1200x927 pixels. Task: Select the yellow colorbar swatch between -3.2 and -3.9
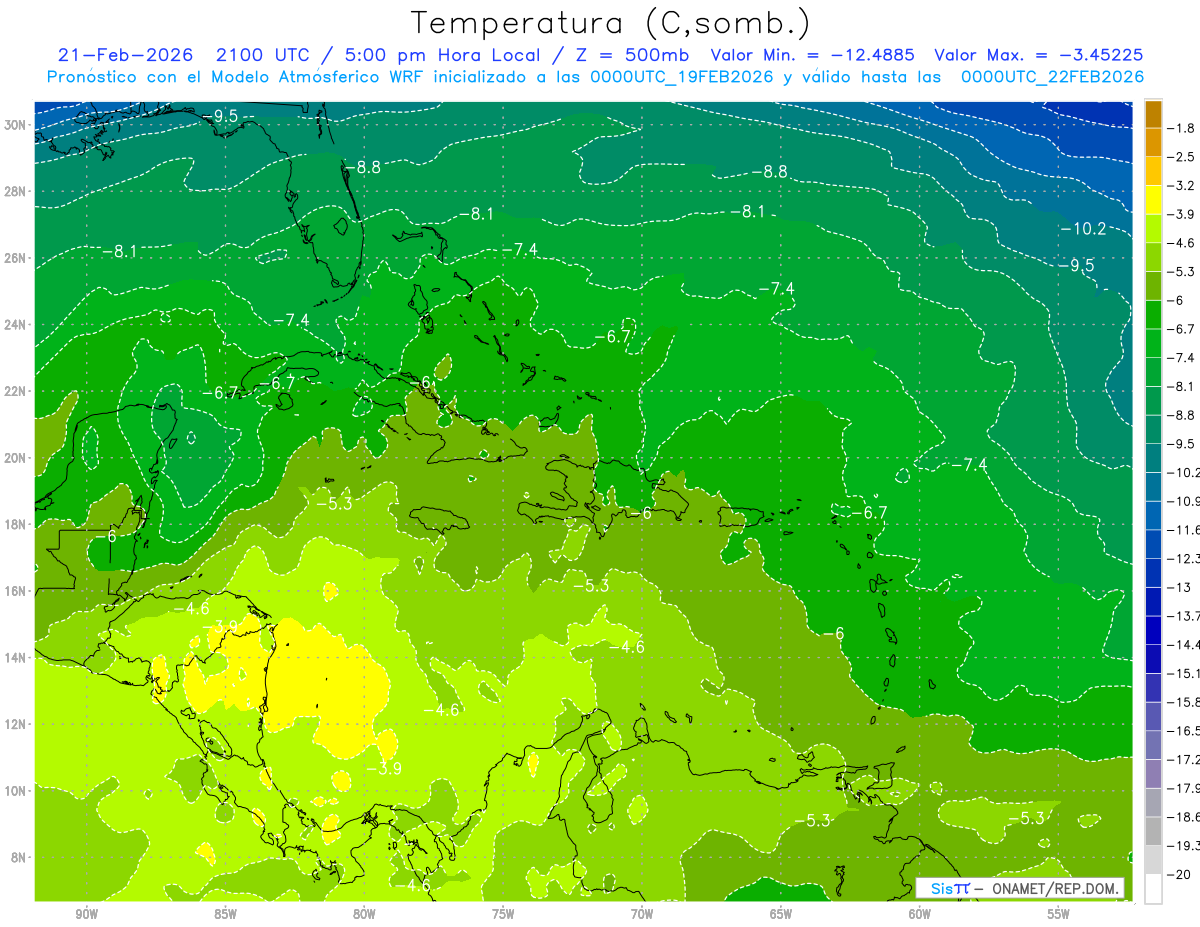point(1153,200)
